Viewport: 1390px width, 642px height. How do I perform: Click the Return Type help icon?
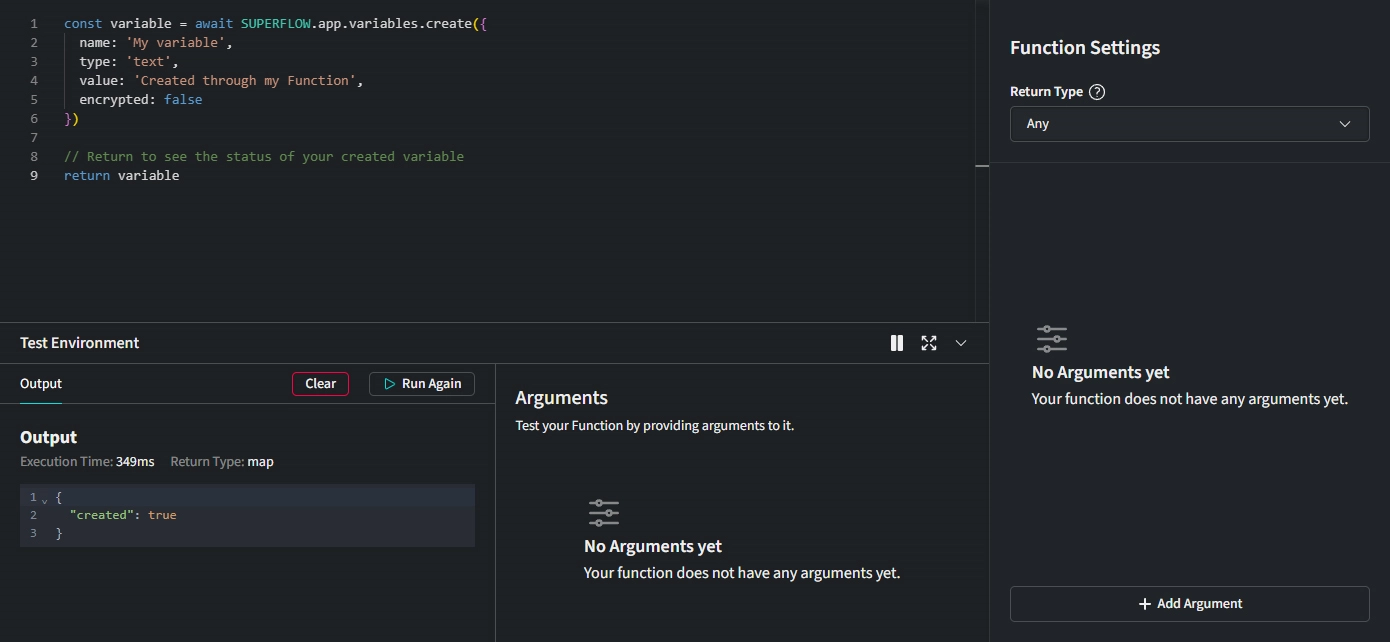1097,92
